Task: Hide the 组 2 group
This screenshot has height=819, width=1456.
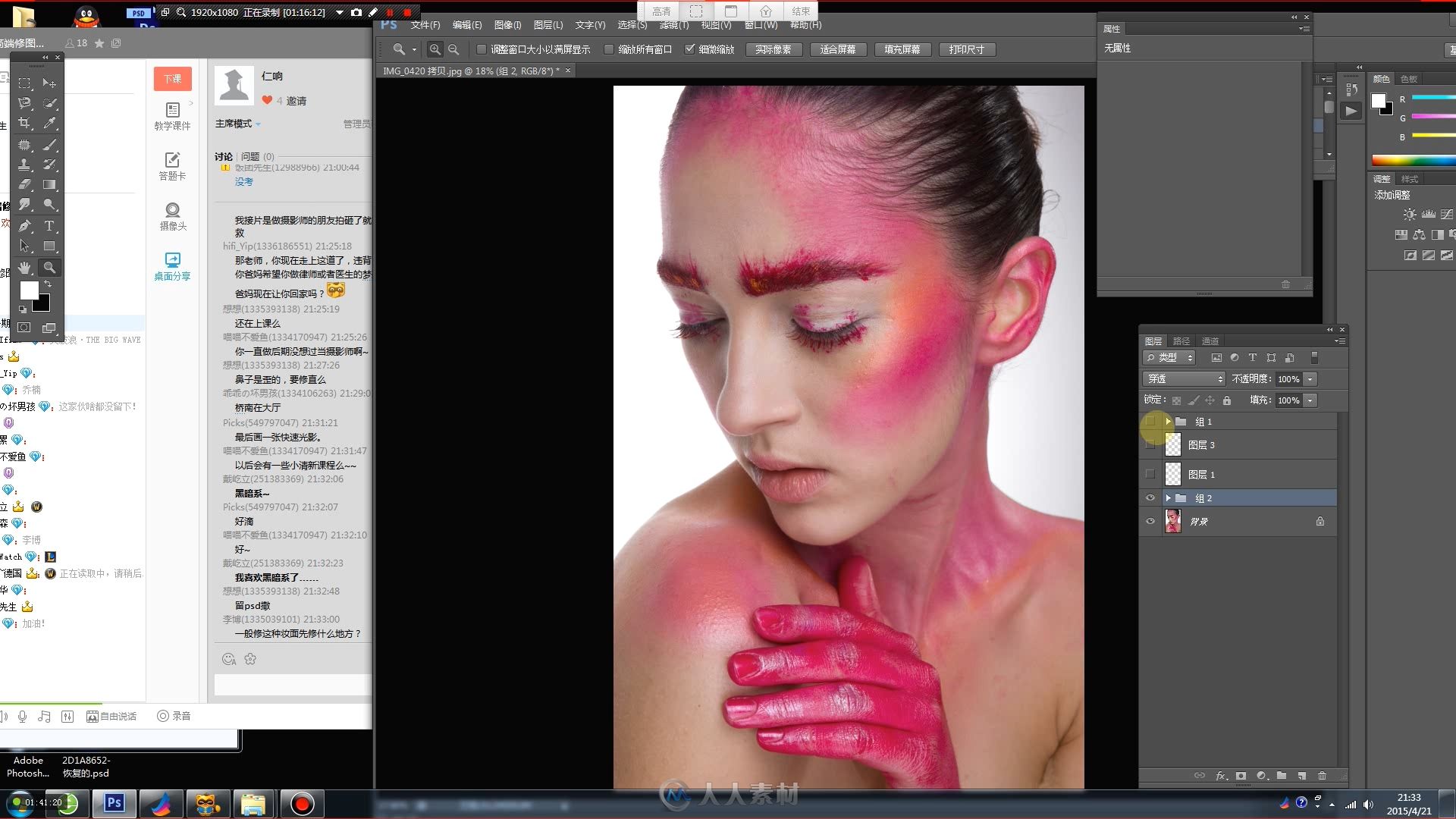Action: click(1150, 498)
